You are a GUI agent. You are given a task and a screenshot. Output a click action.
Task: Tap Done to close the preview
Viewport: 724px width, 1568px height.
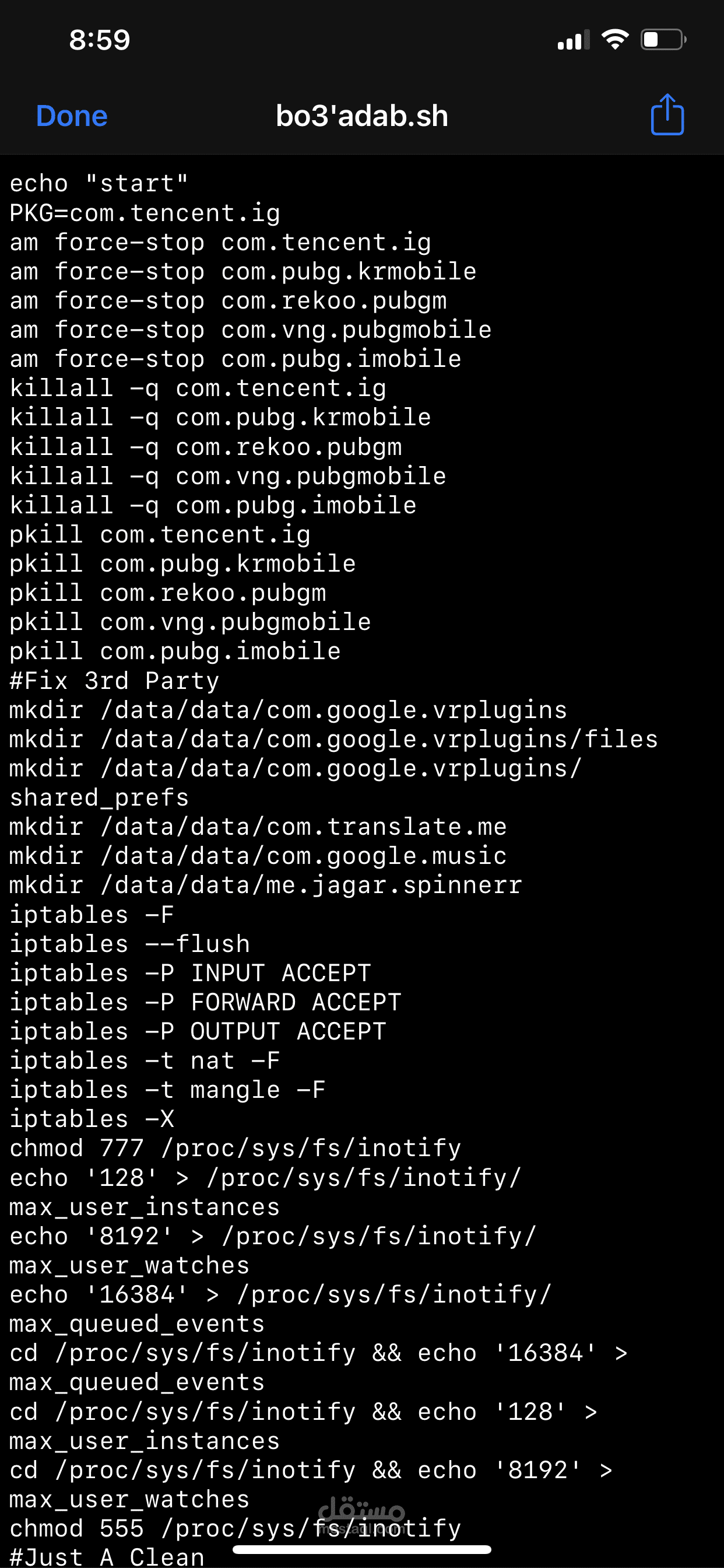(72, 116)
